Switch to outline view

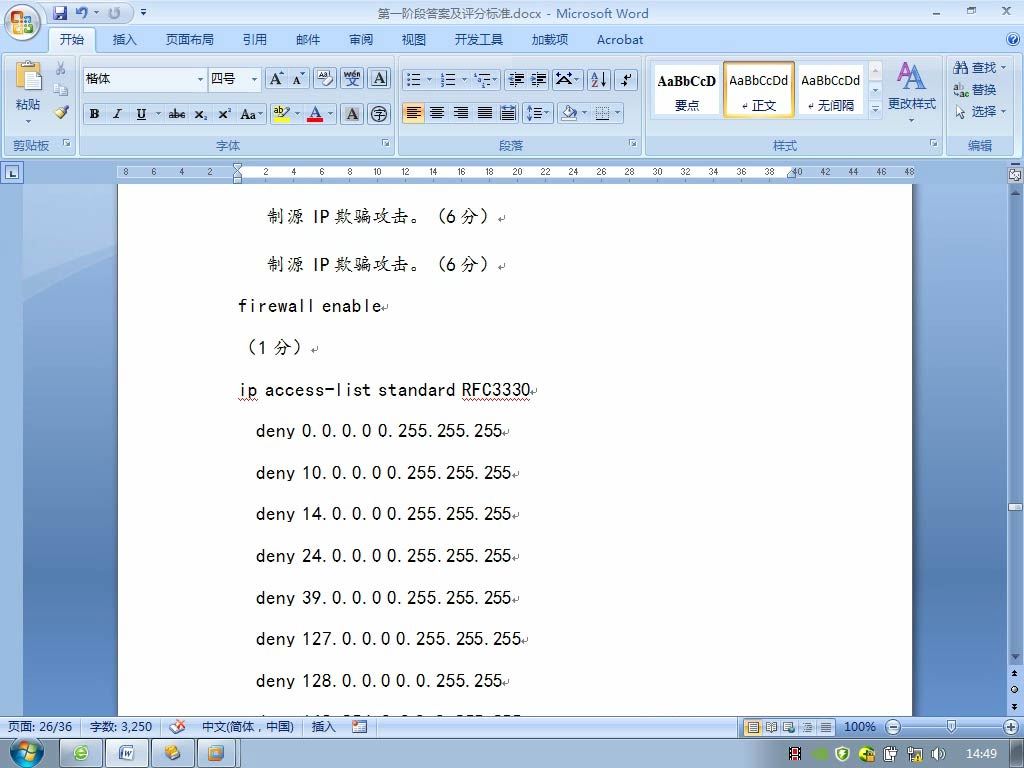click(808, 727)
